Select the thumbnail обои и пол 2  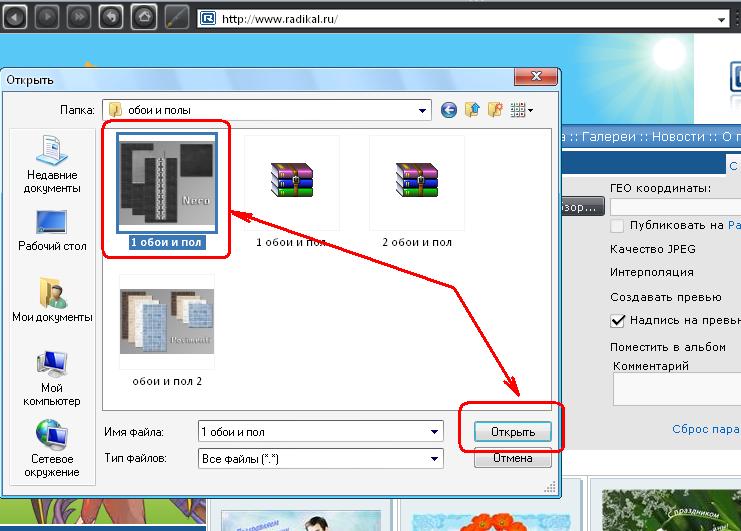tap(167, 331)
